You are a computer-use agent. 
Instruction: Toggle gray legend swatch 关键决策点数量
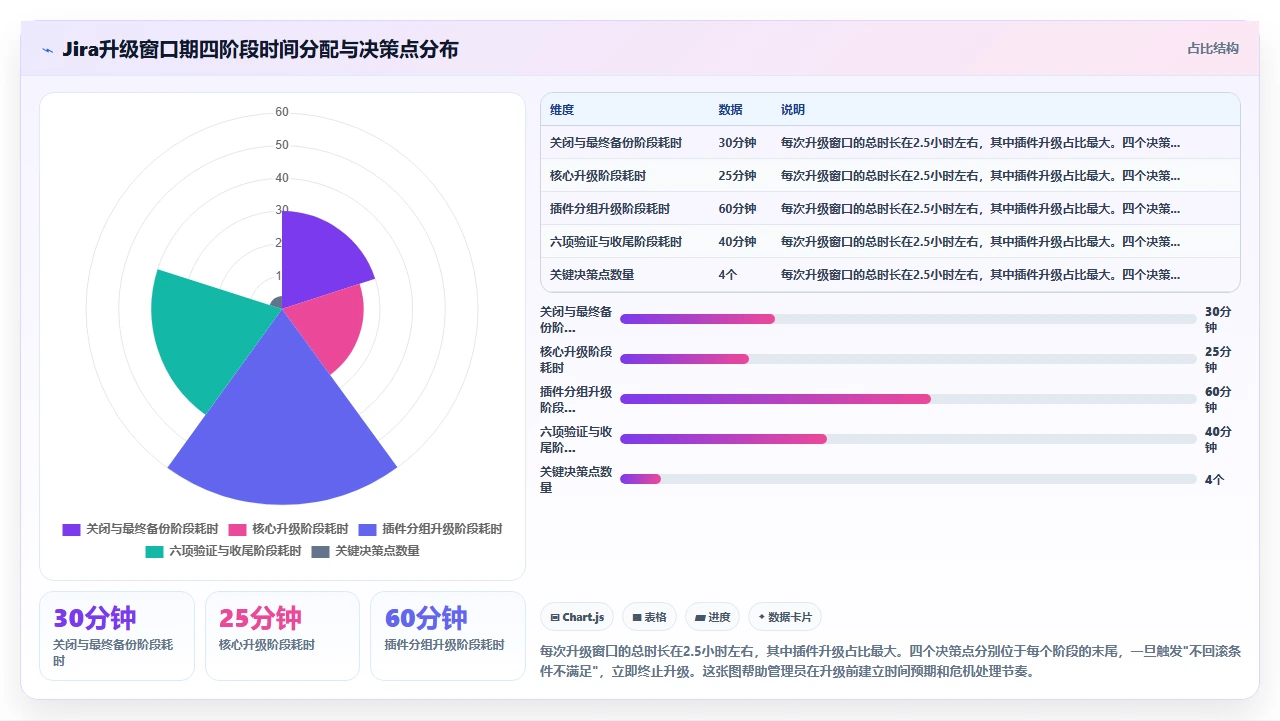pyautogui.click(x=320, y=551)
